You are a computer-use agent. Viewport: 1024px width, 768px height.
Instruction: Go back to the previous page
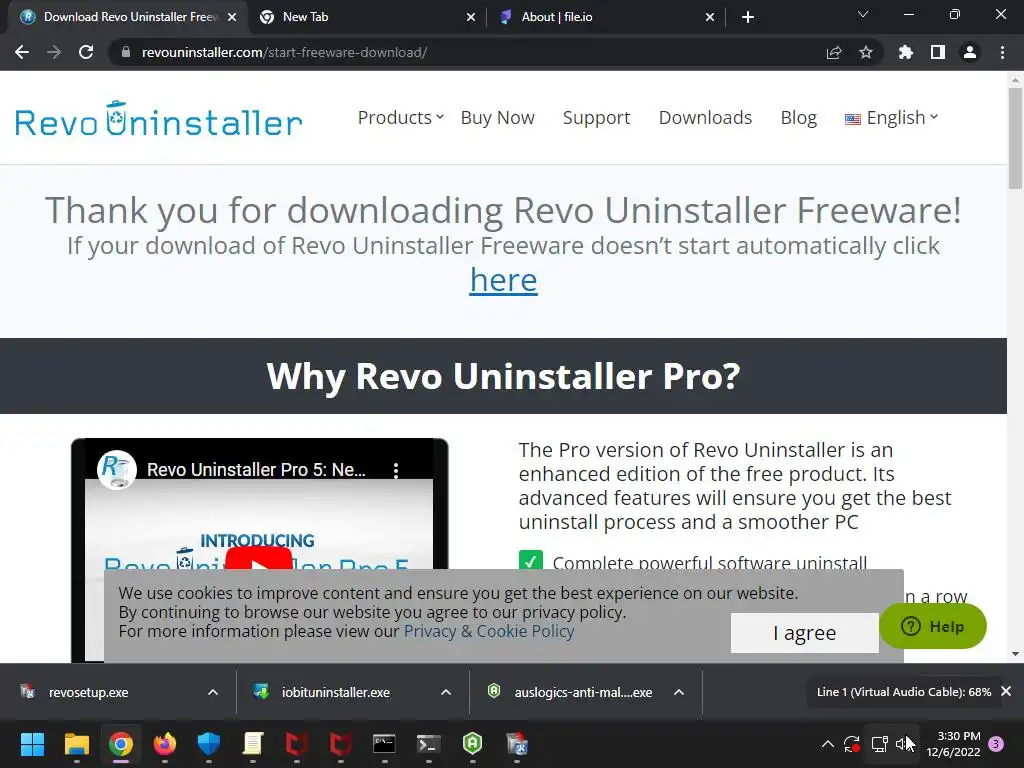tap(22, 52)
